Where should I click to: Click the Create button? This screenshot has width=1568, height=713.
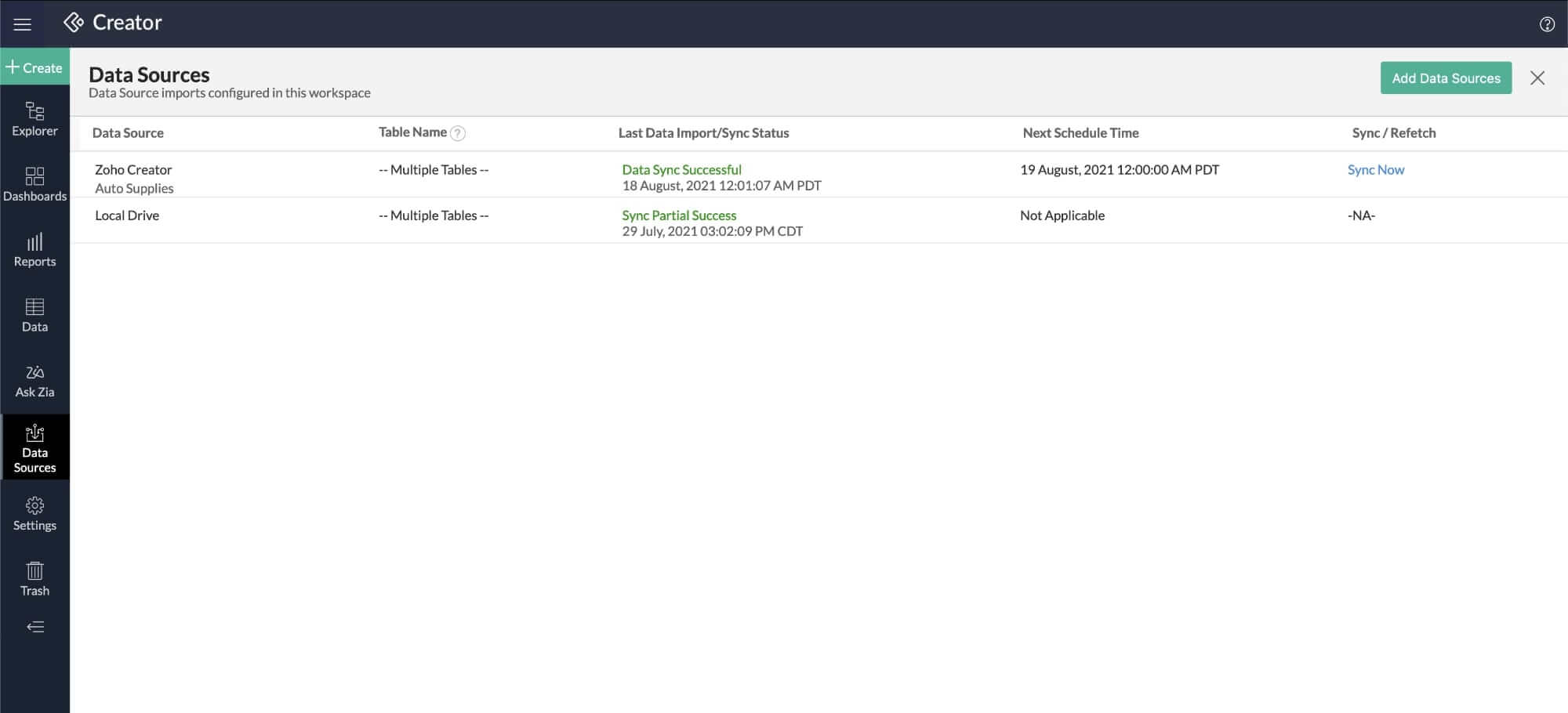tap(34, 68)
